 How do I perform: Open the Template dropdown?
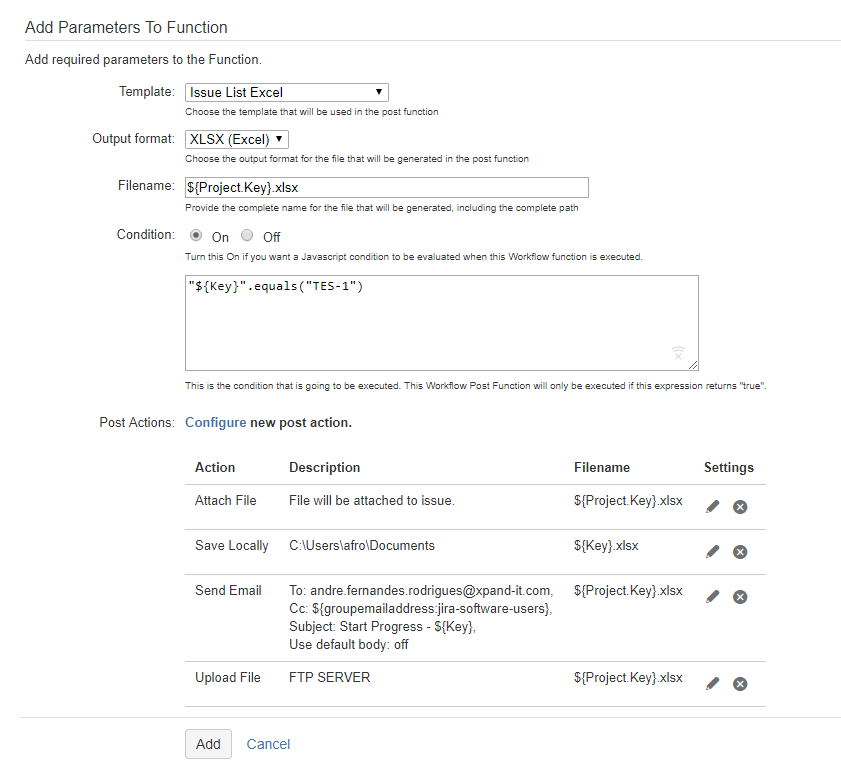(287, 92)
